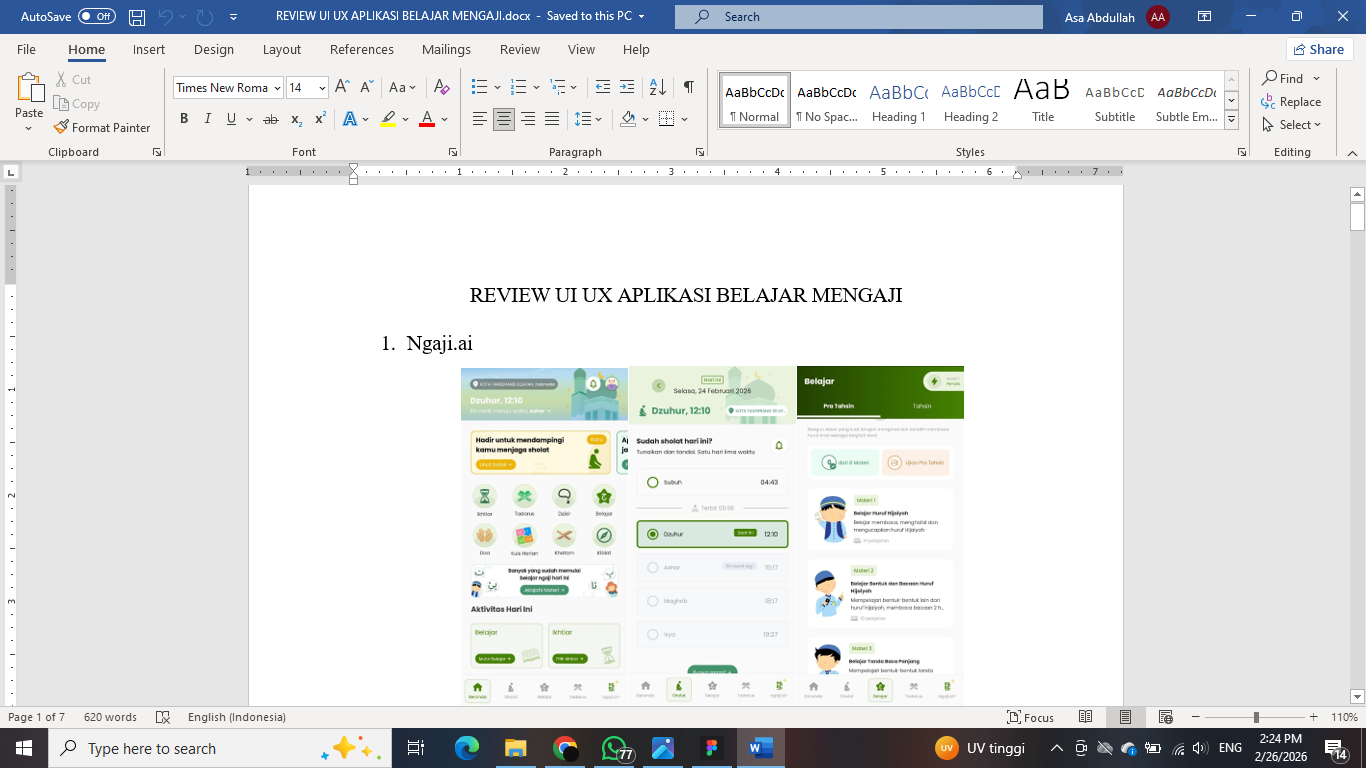Select the Ngaji.ai screenshots image
1366x768 pixels.
712,535
